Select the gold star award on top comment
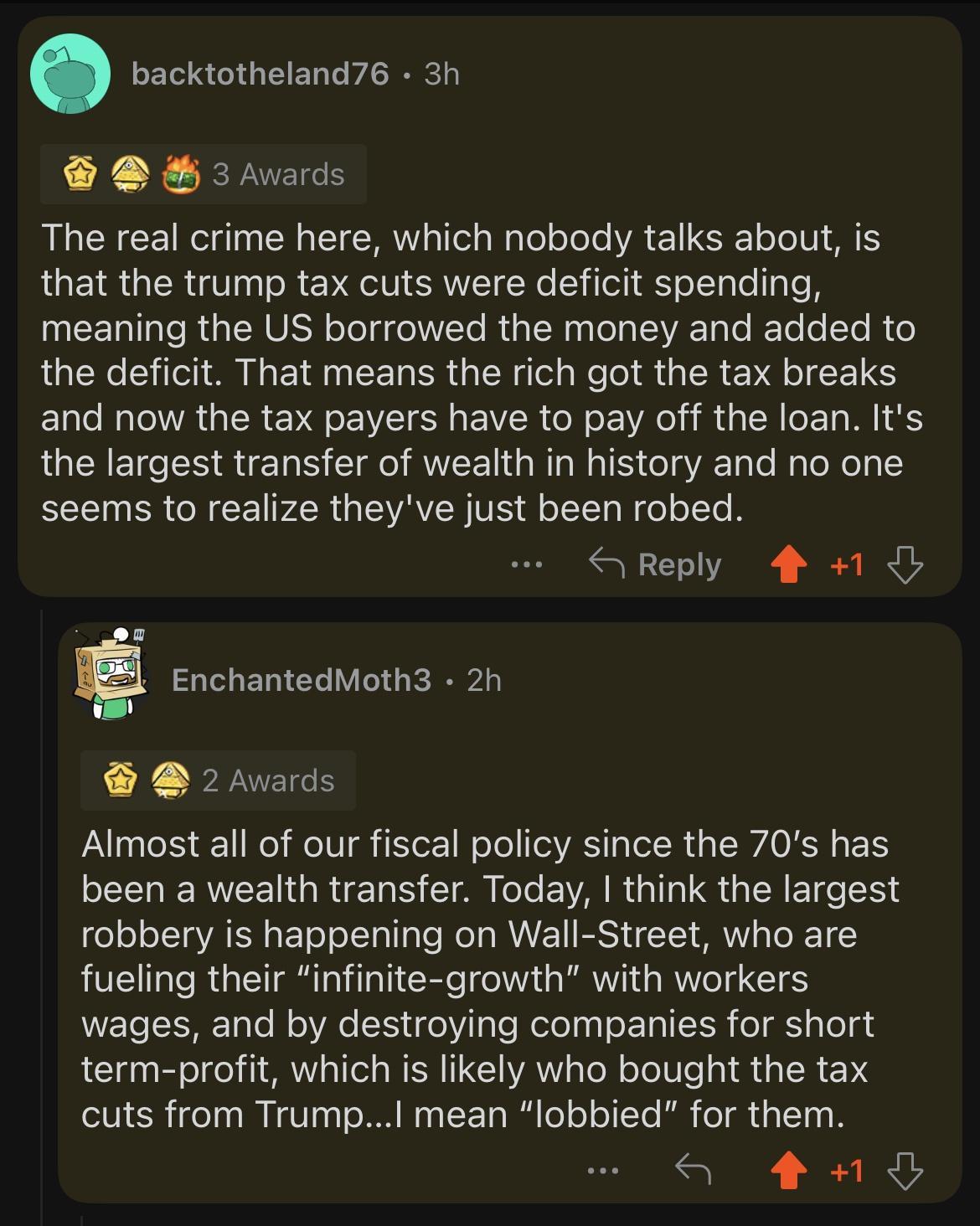Image resolution: width=980 pixels, height=1226 pixels. coord(80,173)
